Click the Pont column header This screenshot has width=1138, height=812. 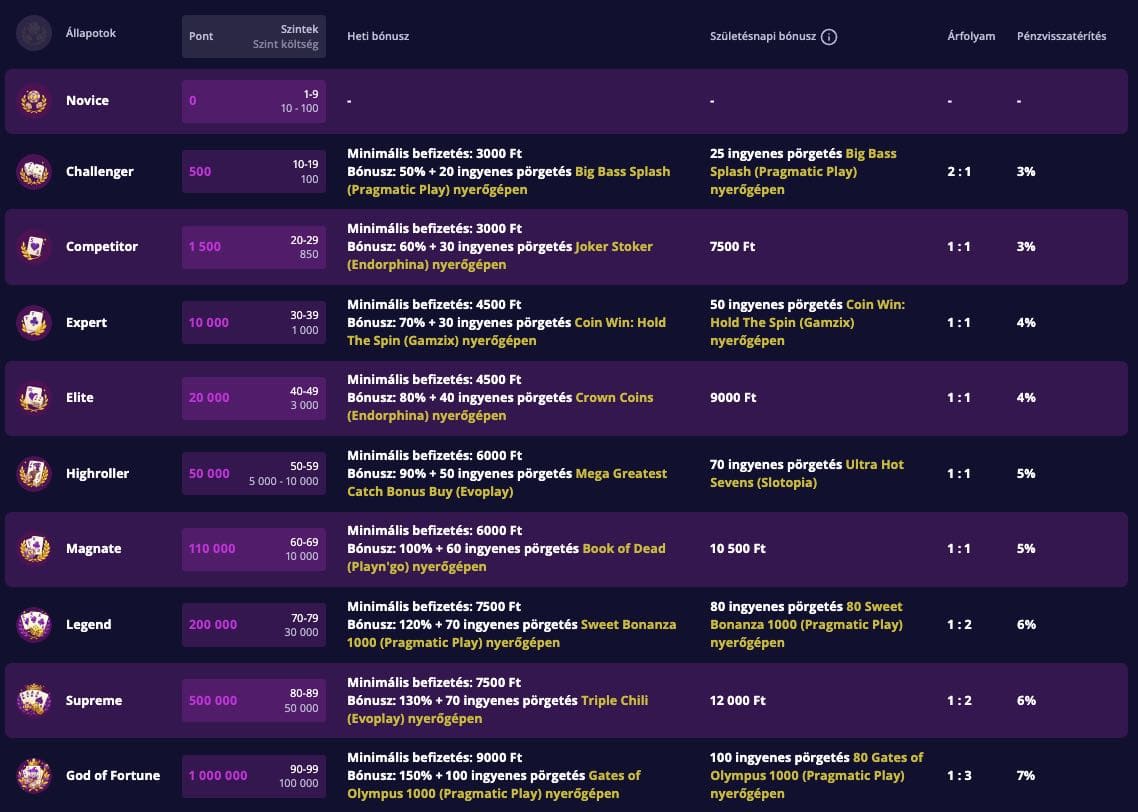click(201, 36)
